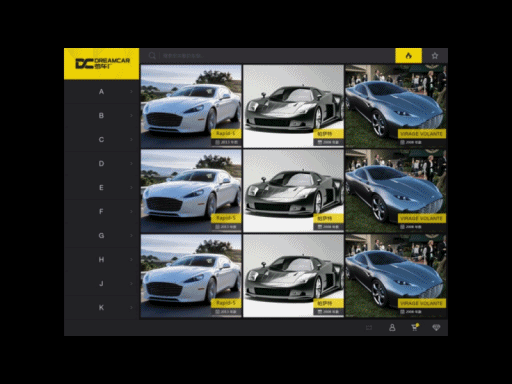Click the VIRAGE VOLANTE label in second row
This screenshot has width=512, height=384.
coord(422,218)
